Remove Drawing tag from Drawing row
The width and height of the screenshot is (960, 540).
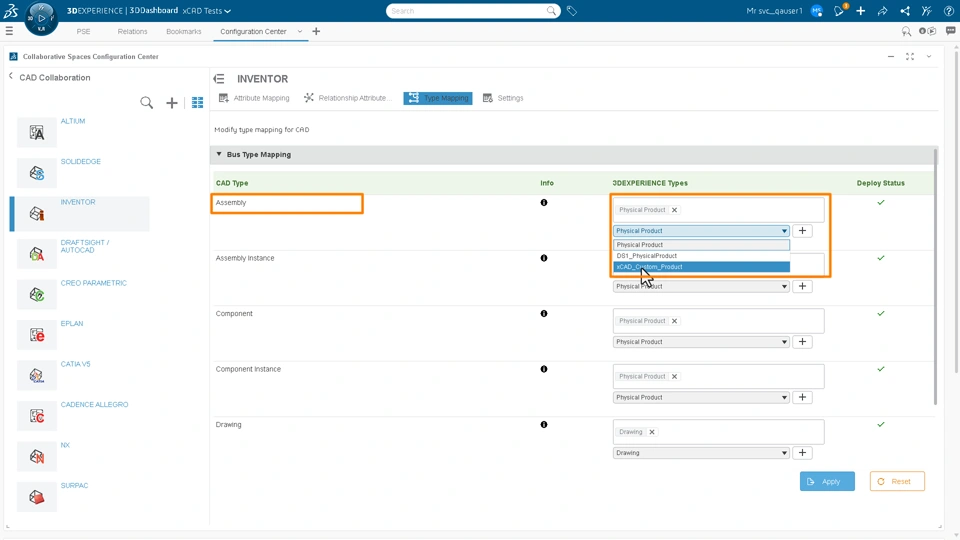(652, 432)
